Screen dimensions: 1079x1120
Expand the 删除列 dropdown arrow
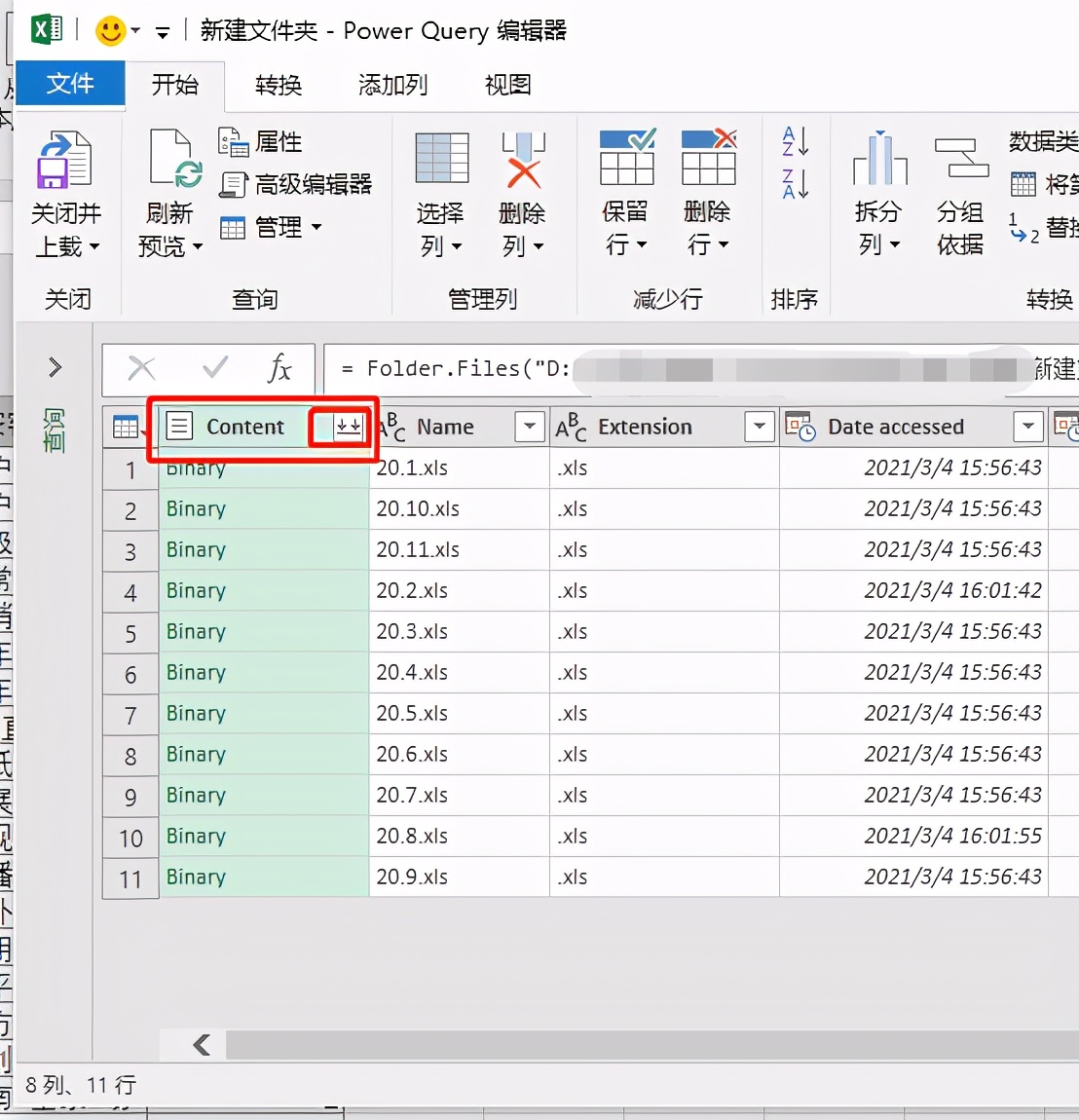[539, 247]
